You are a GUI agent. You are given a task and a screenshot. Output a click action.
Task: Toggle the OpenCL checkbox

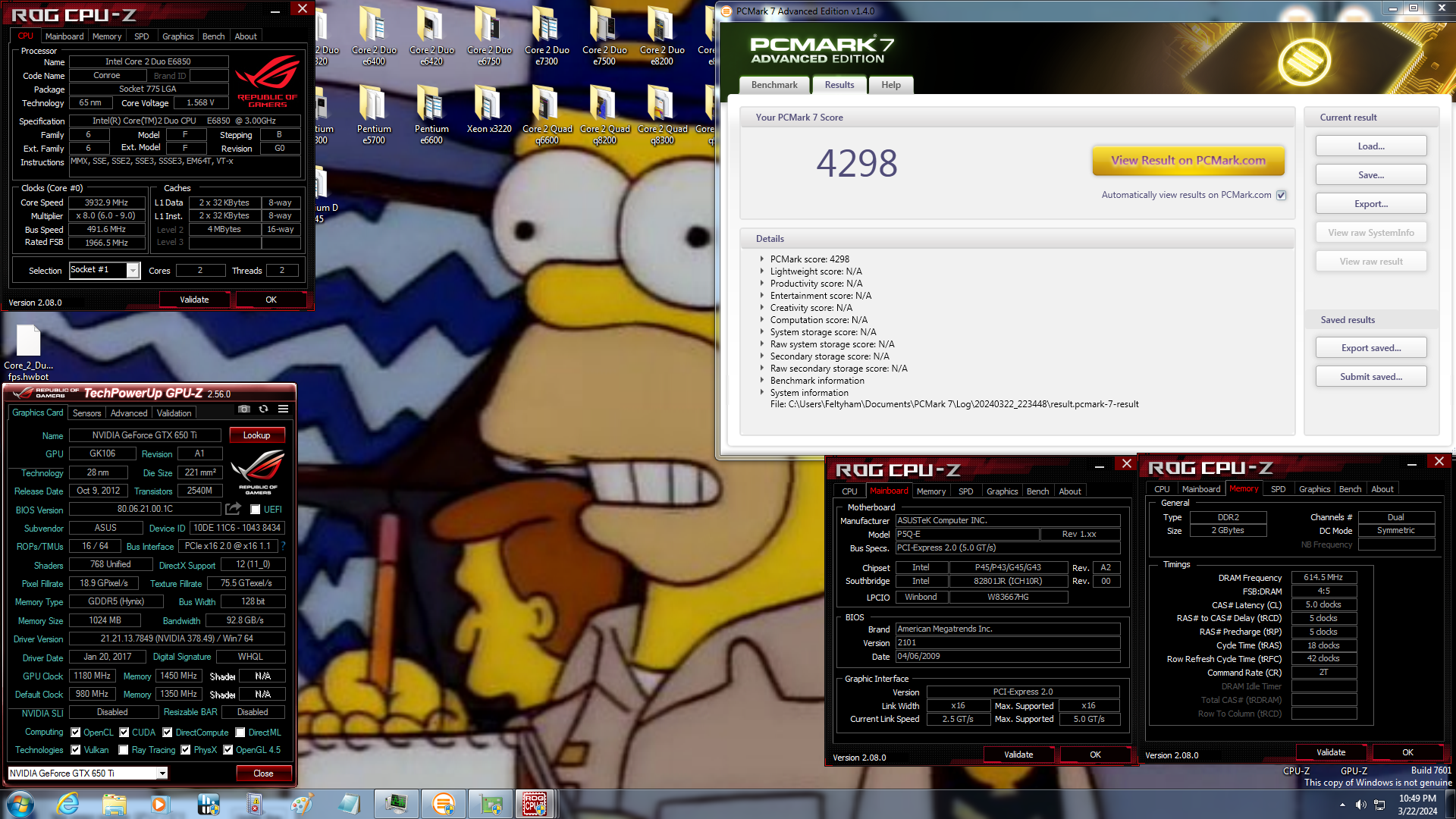pyautogui.click(x=75, y=733)
